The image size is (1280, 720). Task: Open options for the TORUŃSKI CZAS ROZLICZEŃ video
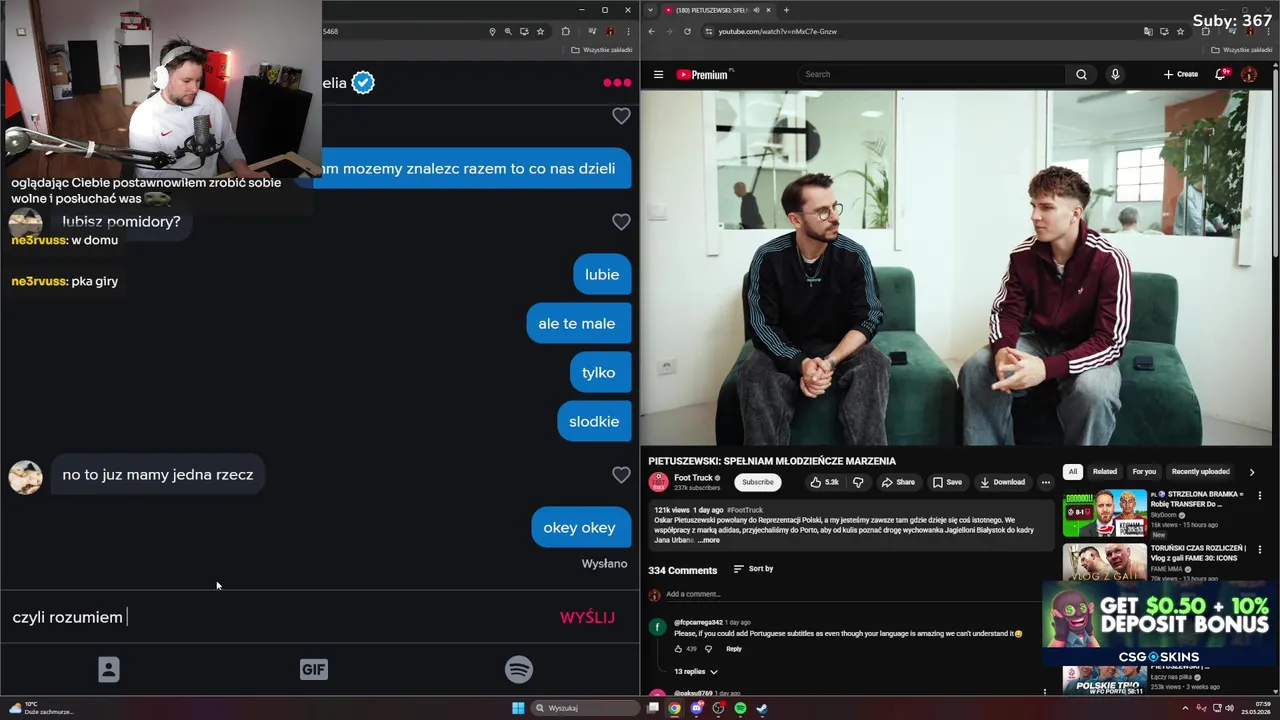point(1260,550)
